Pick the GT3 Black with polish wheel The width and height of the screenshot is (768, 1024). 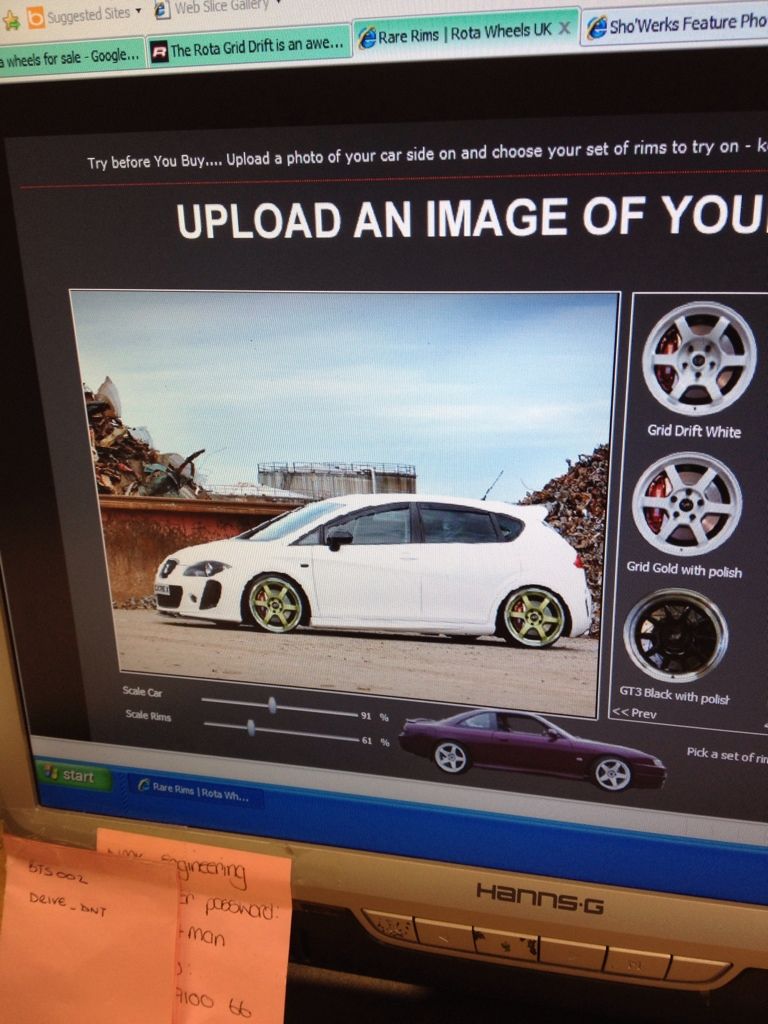click(675, 635)
